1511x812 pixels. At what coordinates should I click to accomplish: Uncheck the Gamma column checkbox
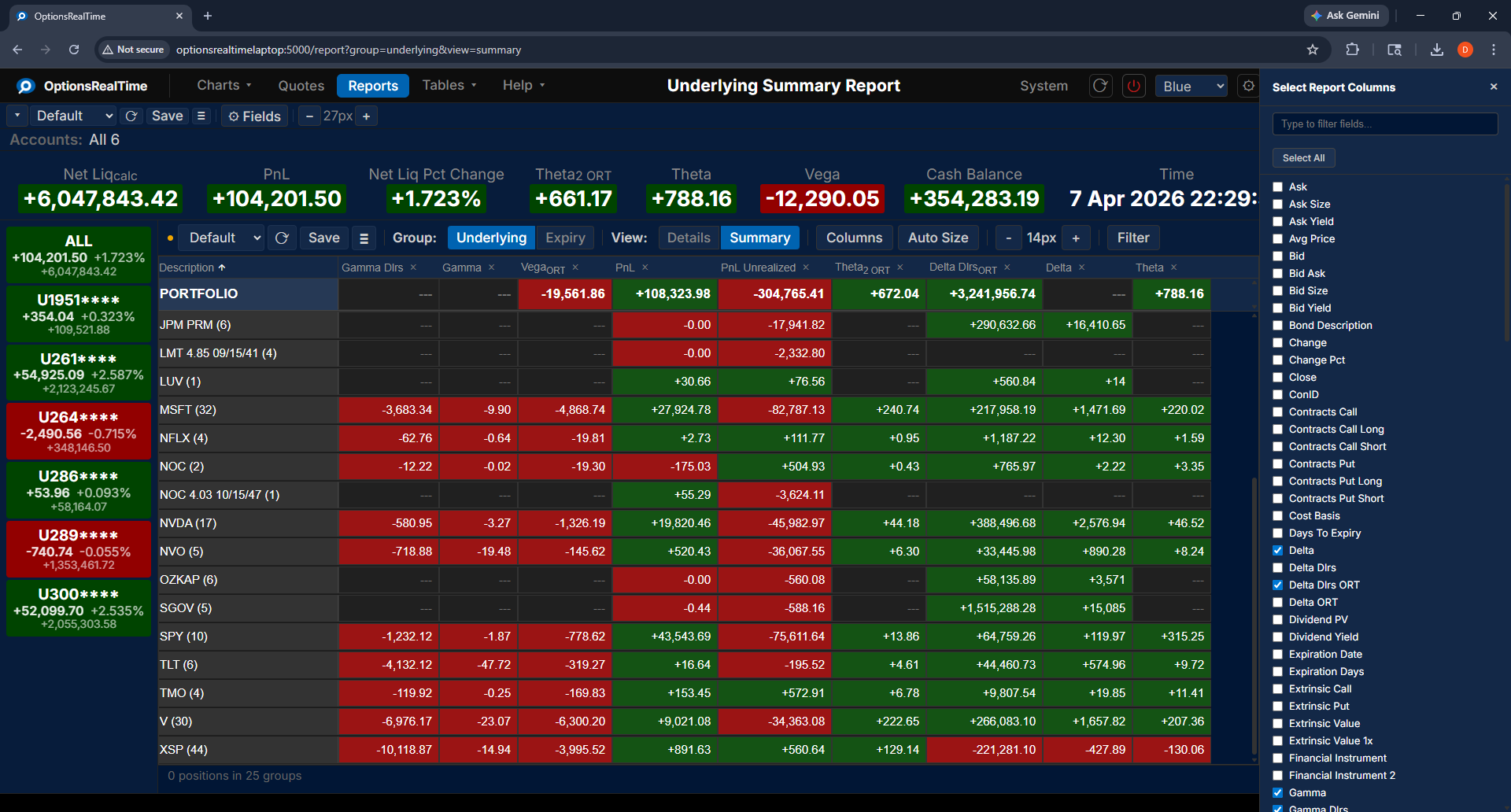[1278, 793]
